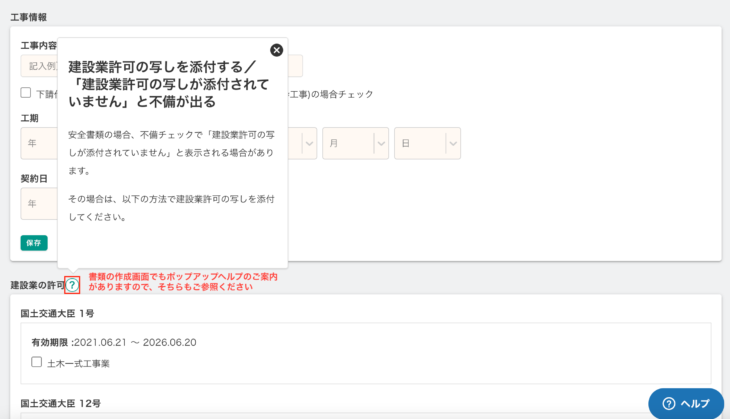Click the 工期 label
730x419 pixels.
29,118
